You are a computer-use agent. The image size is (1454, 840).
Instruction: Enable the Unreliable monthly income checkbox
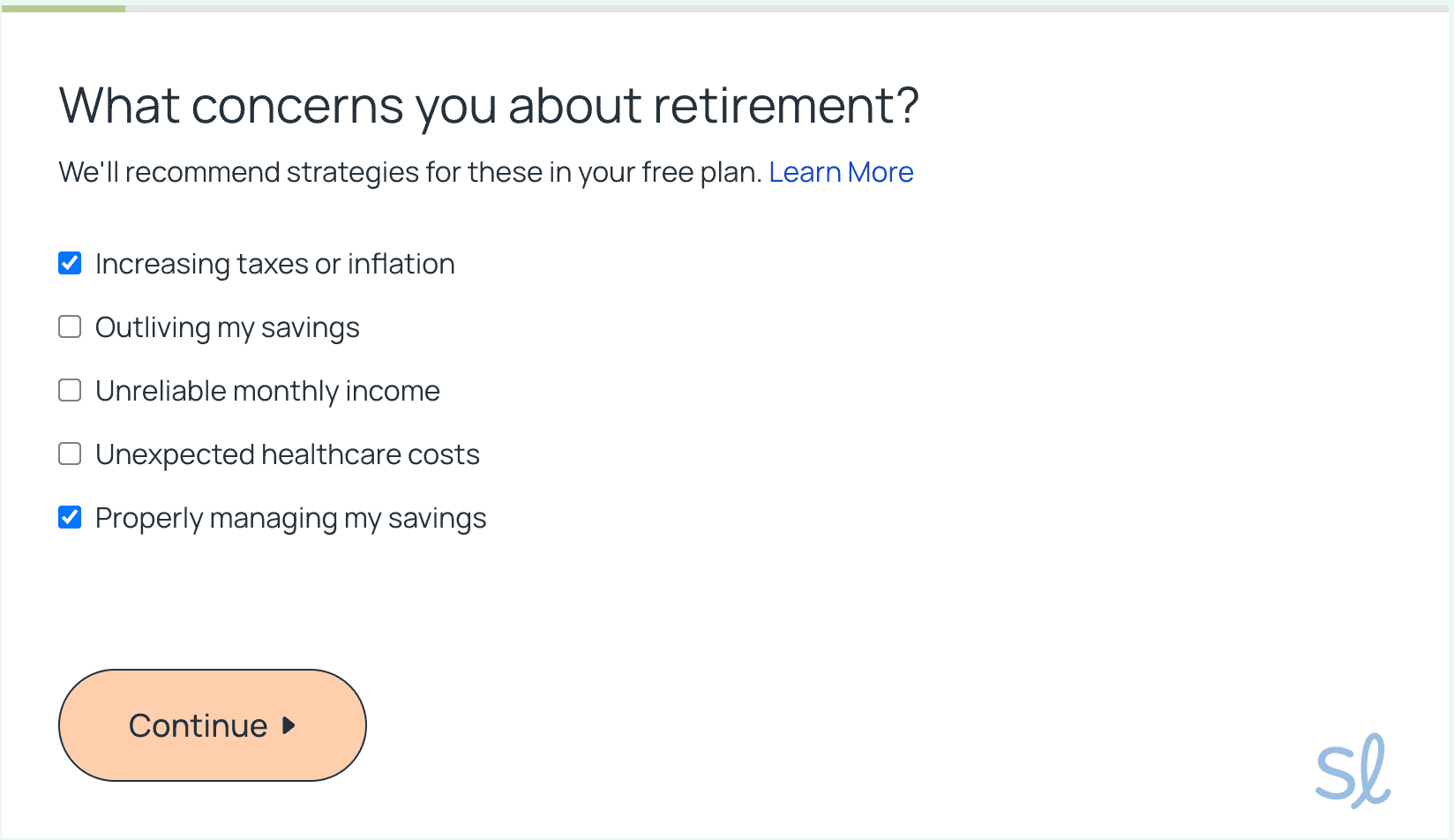point(70,390)
